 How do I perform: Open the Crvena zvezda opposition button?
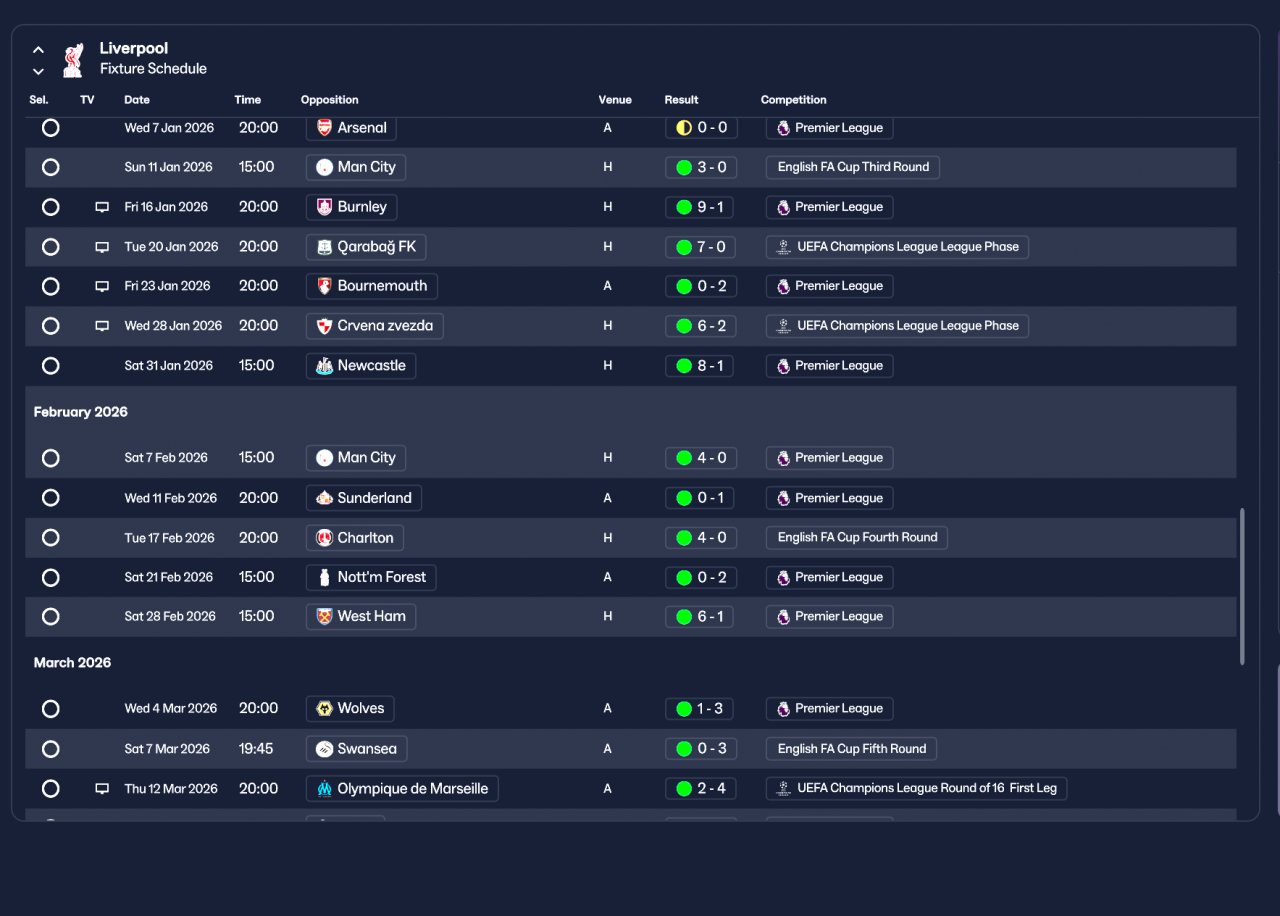point(375,326)
